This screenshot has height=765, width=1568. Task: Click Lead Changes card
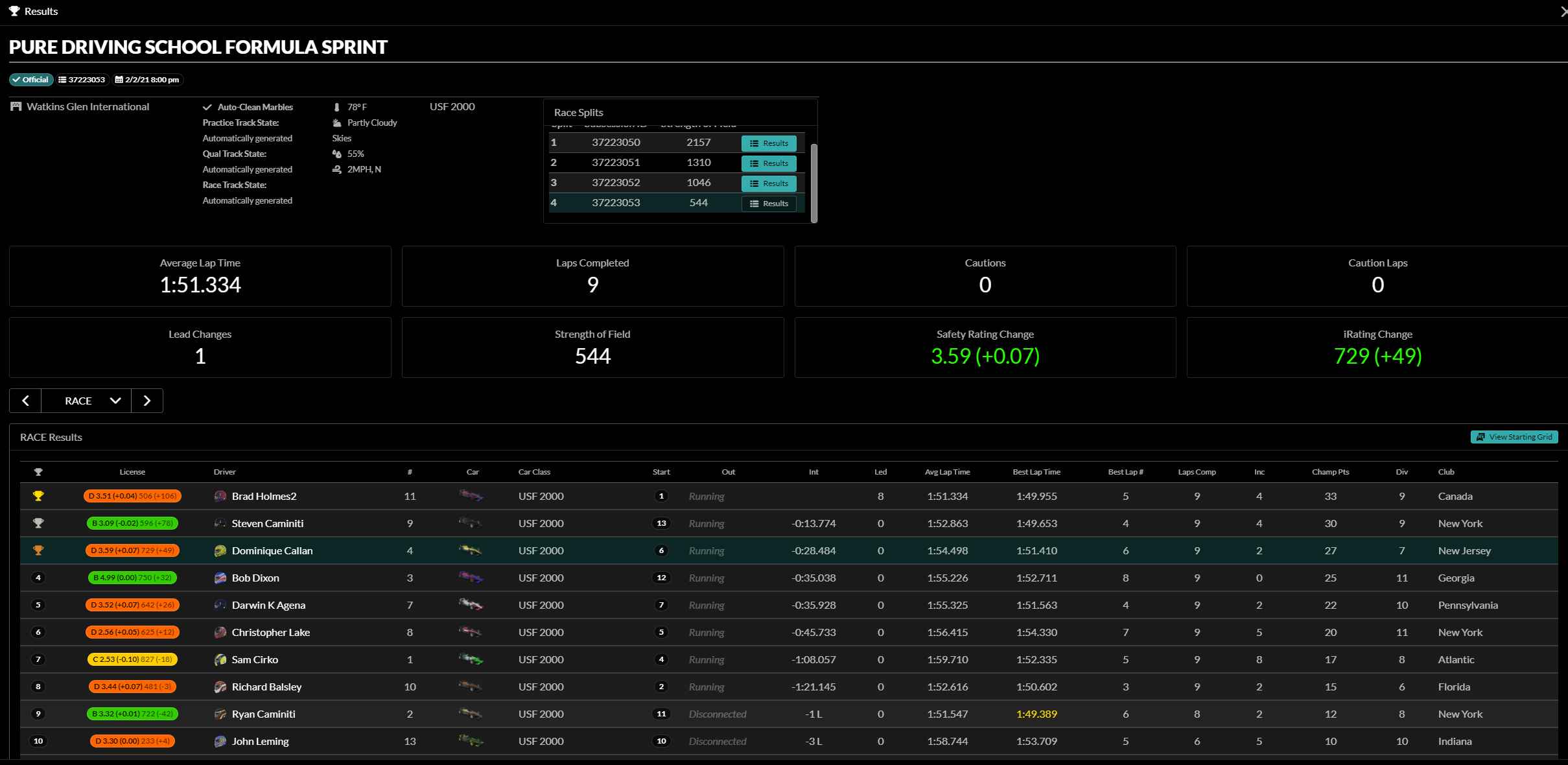point(200,347)
